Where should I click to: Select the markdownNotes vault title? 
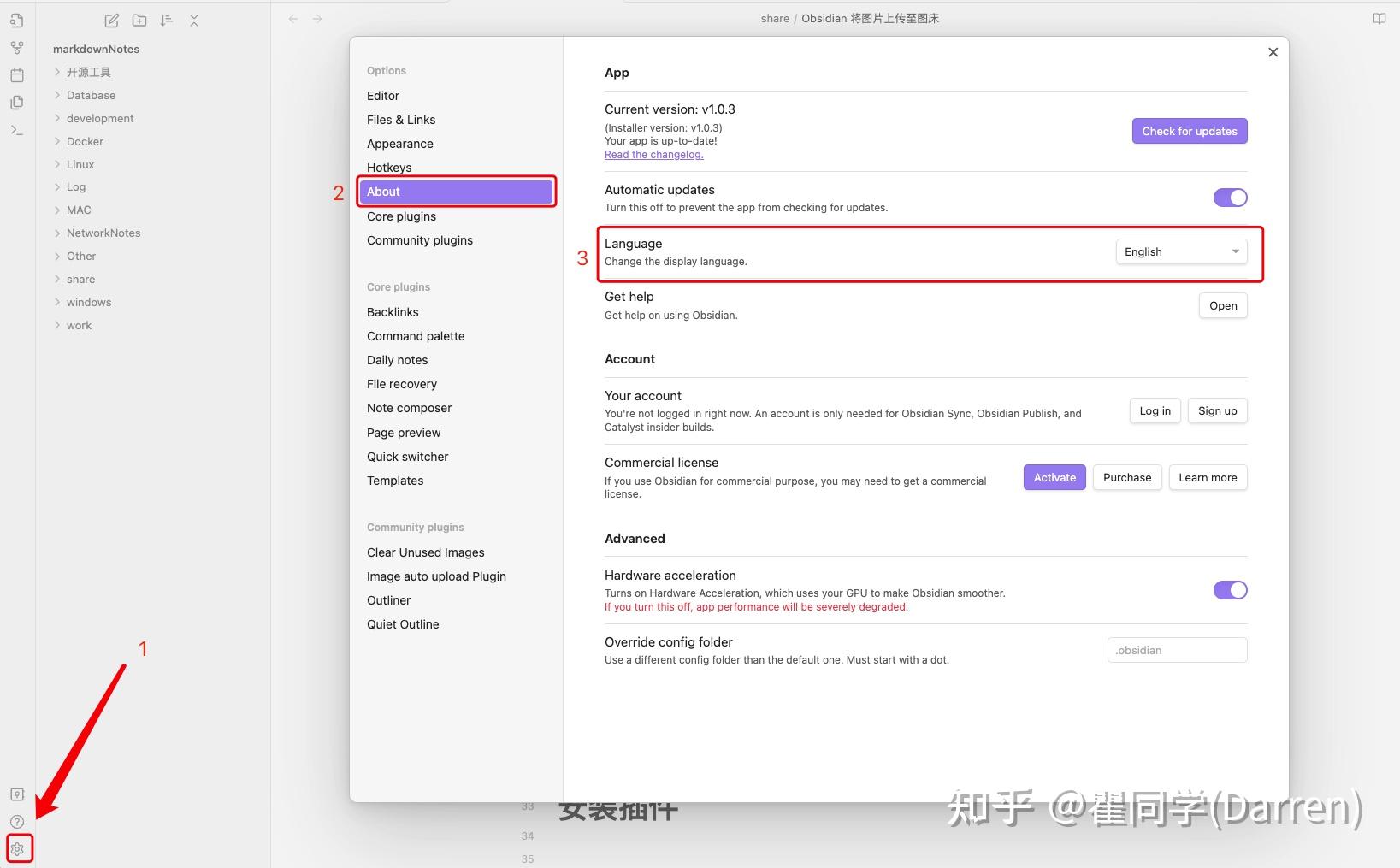[x=96, y=49]
